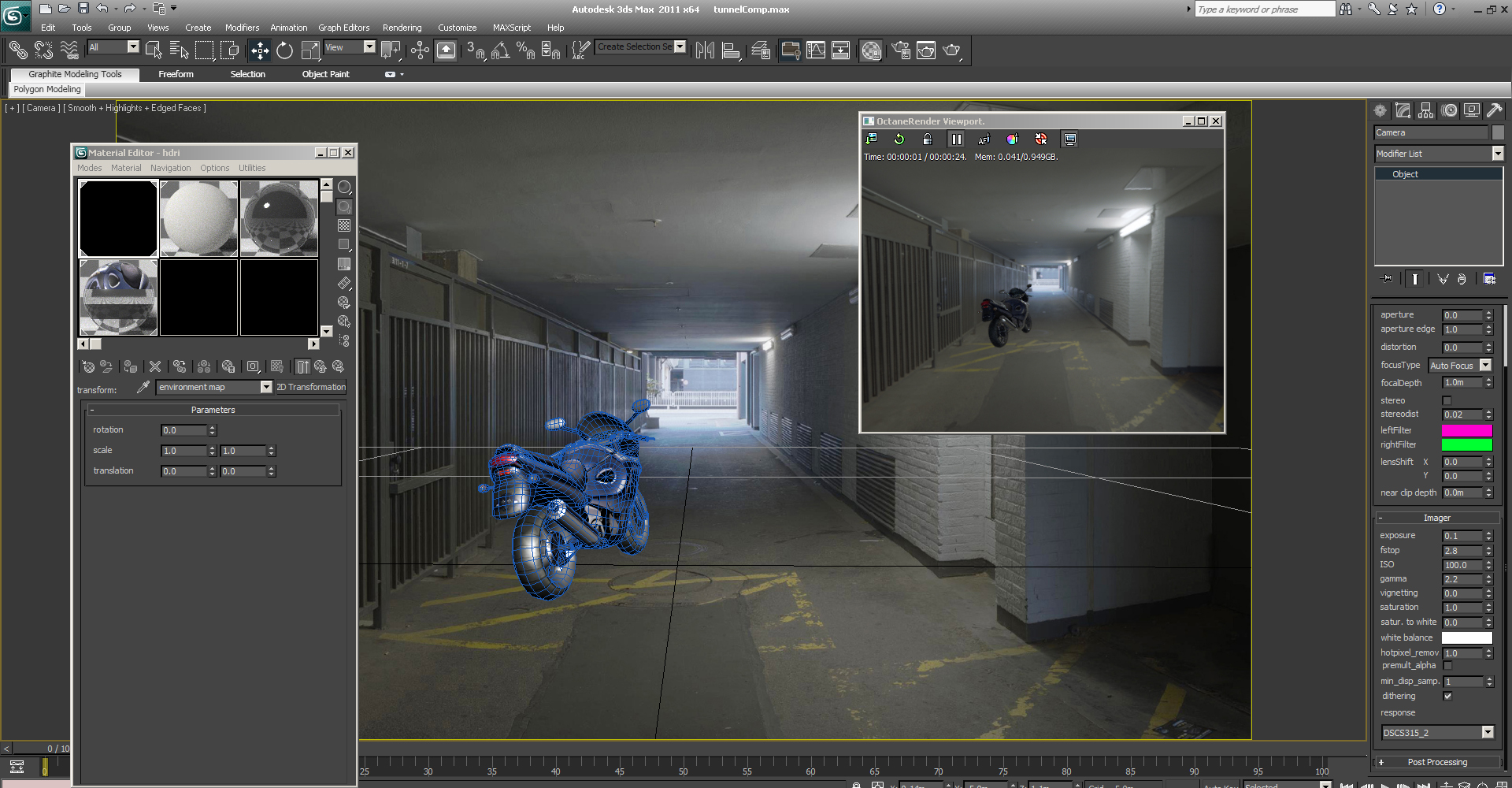Restart render in OctaneRender Viewport
The width and height of the screenshot is (1512, 788).
pyautogui.click(x=899, y=139)
